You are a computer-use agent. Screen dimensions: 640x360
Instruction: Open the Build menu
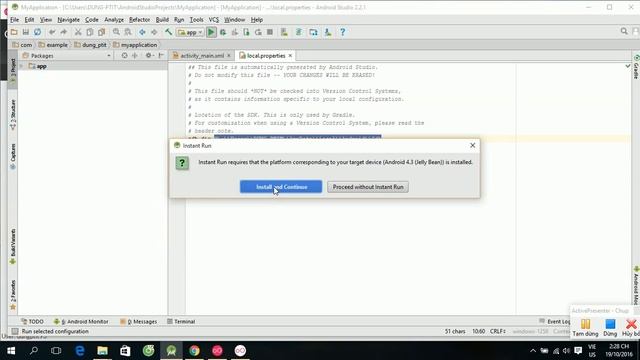[162, 20]
